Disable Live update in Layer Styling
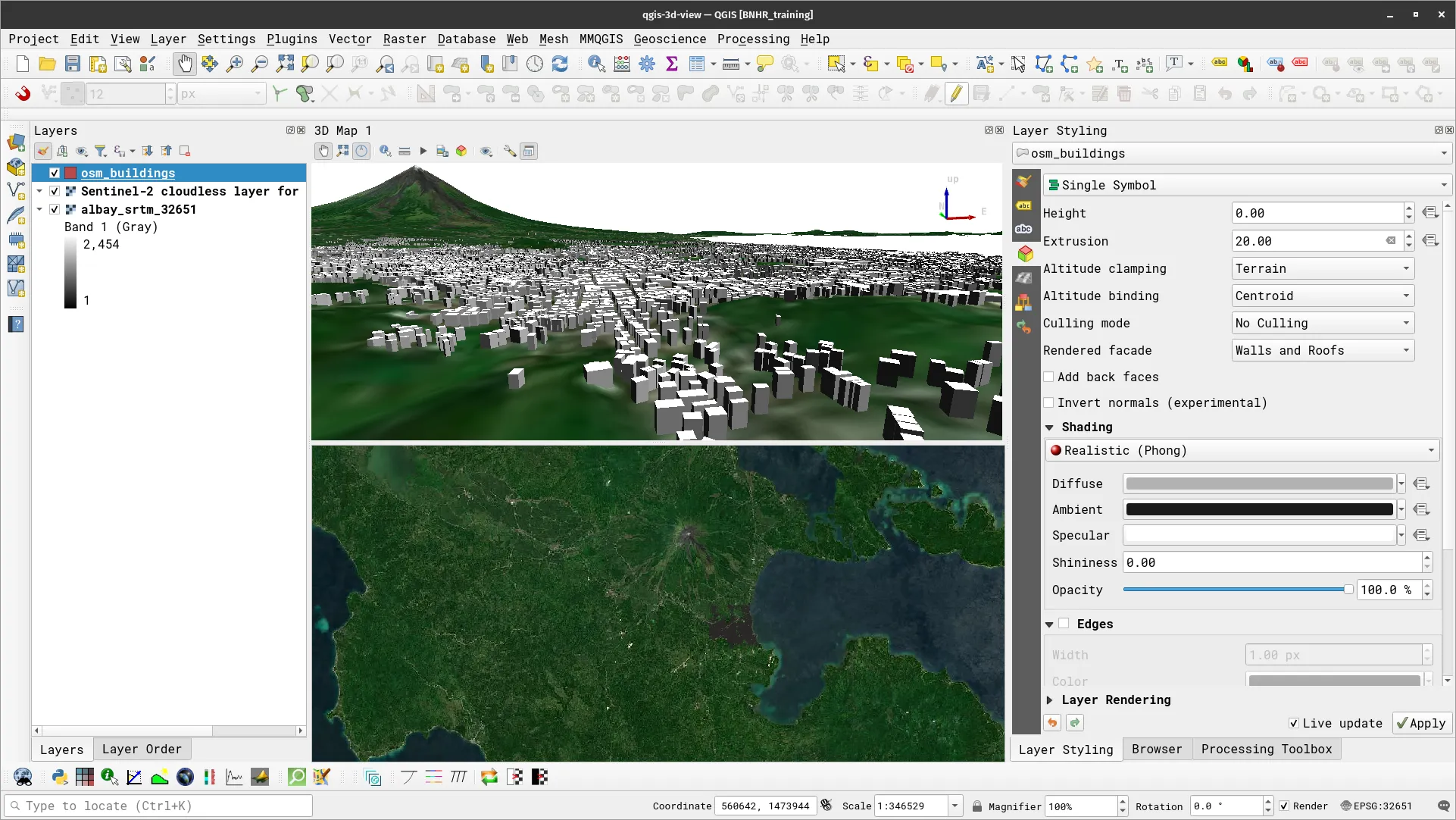 pyautogui.click(x=1295, y=723)
